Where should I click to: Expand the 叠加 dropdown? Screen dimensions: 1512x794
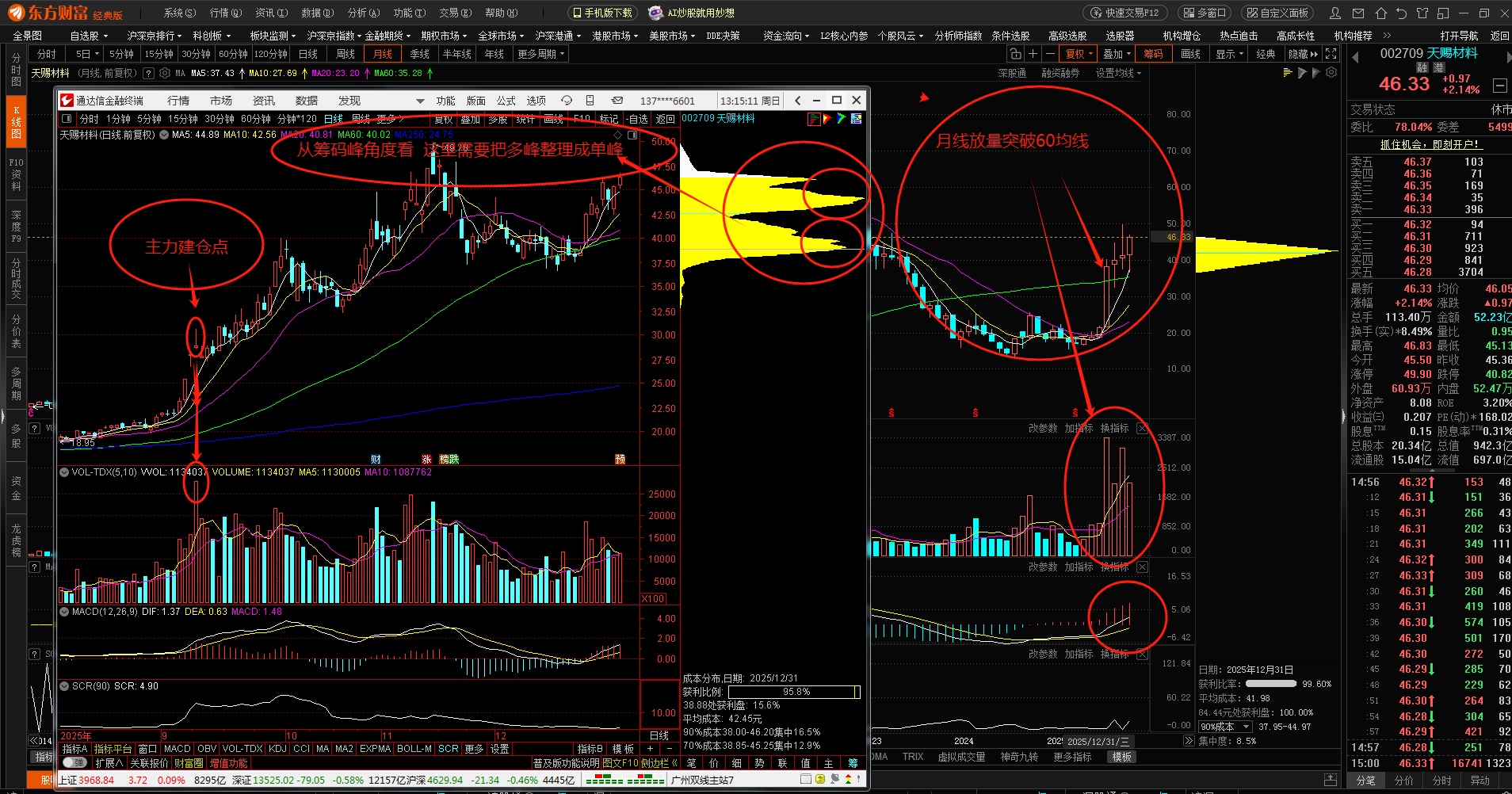point(1117,54)
